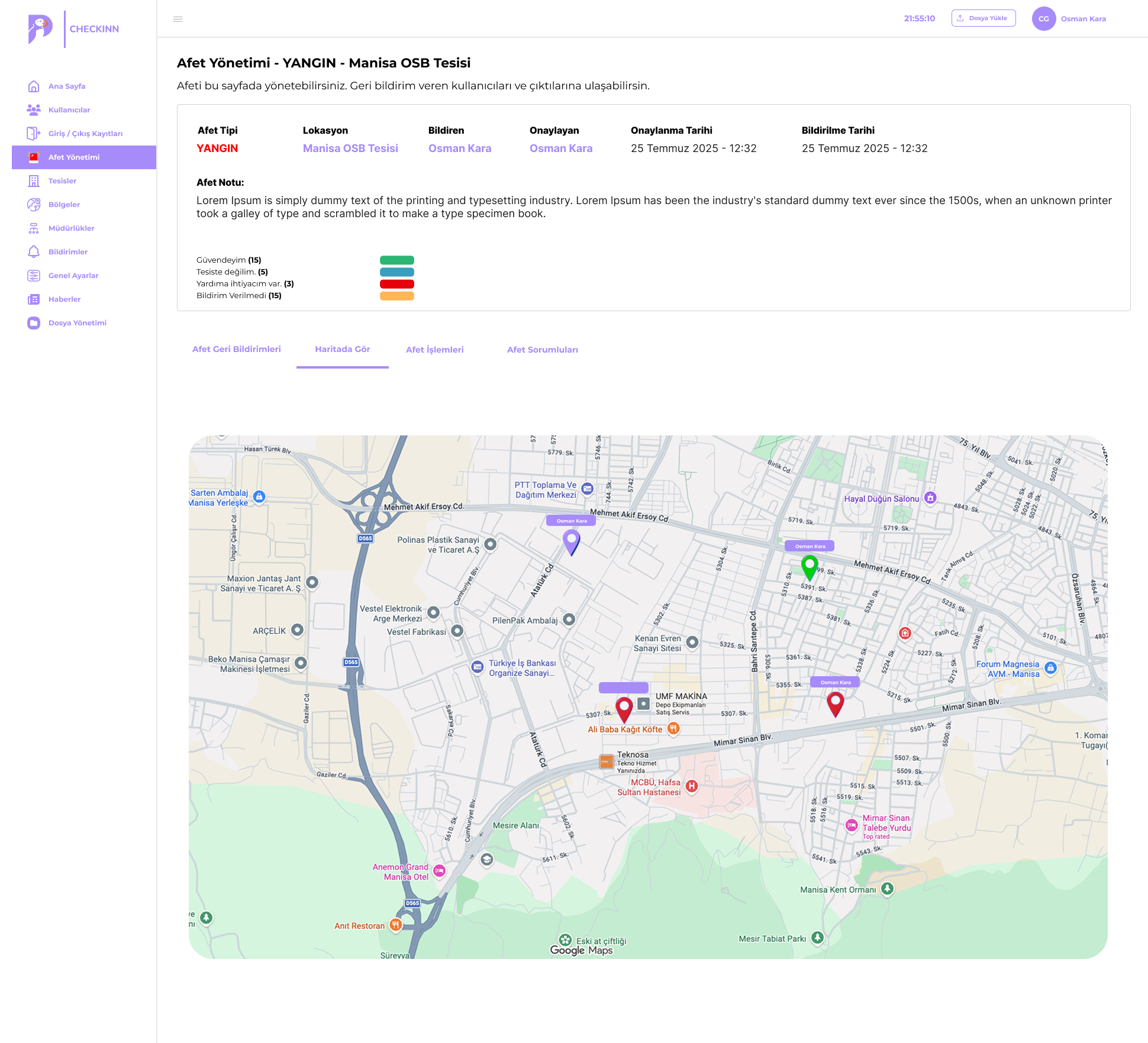This screenshot has width=1148, height=1043.
Task: Click the Osman Kara label above purple pin
Action: coord(571,521)
